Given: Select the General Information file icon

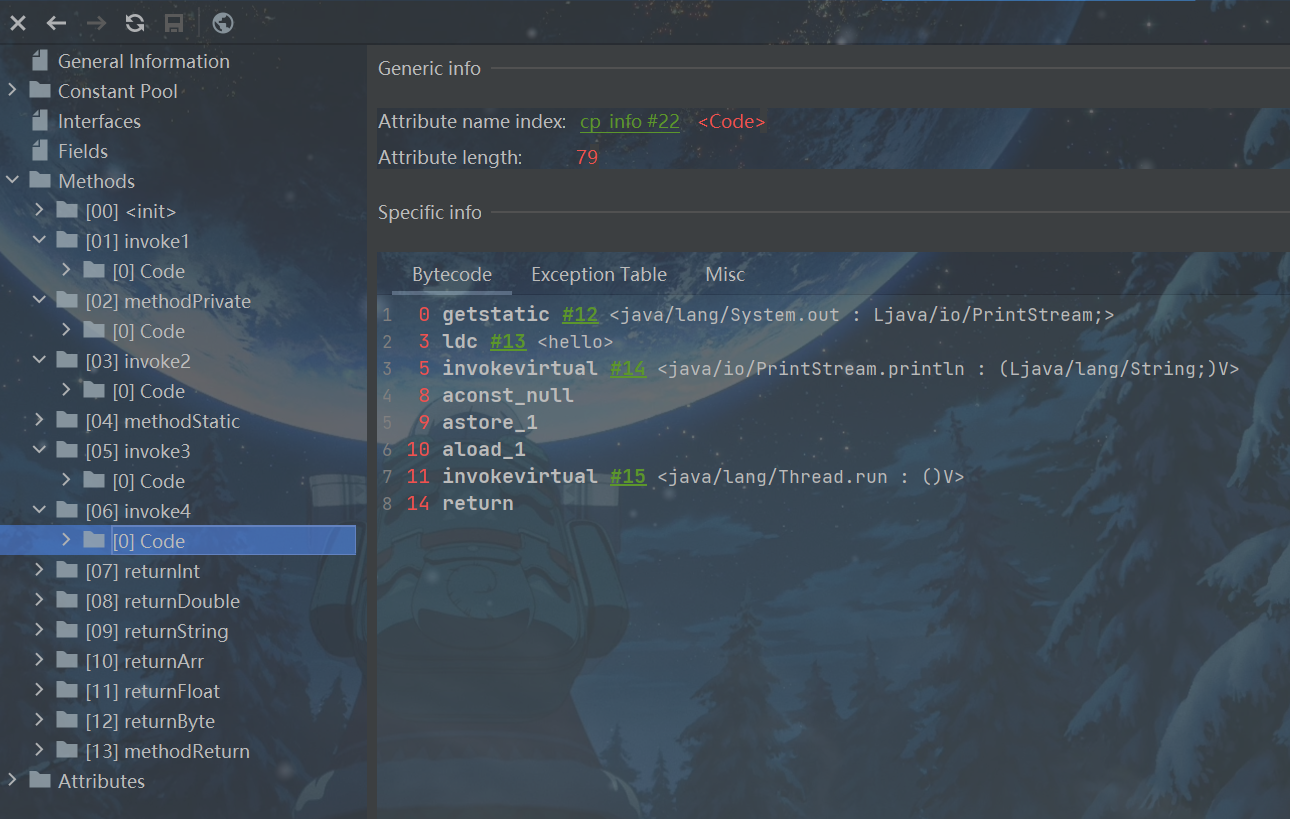Looking at the screenshot, I should point(40,61).
